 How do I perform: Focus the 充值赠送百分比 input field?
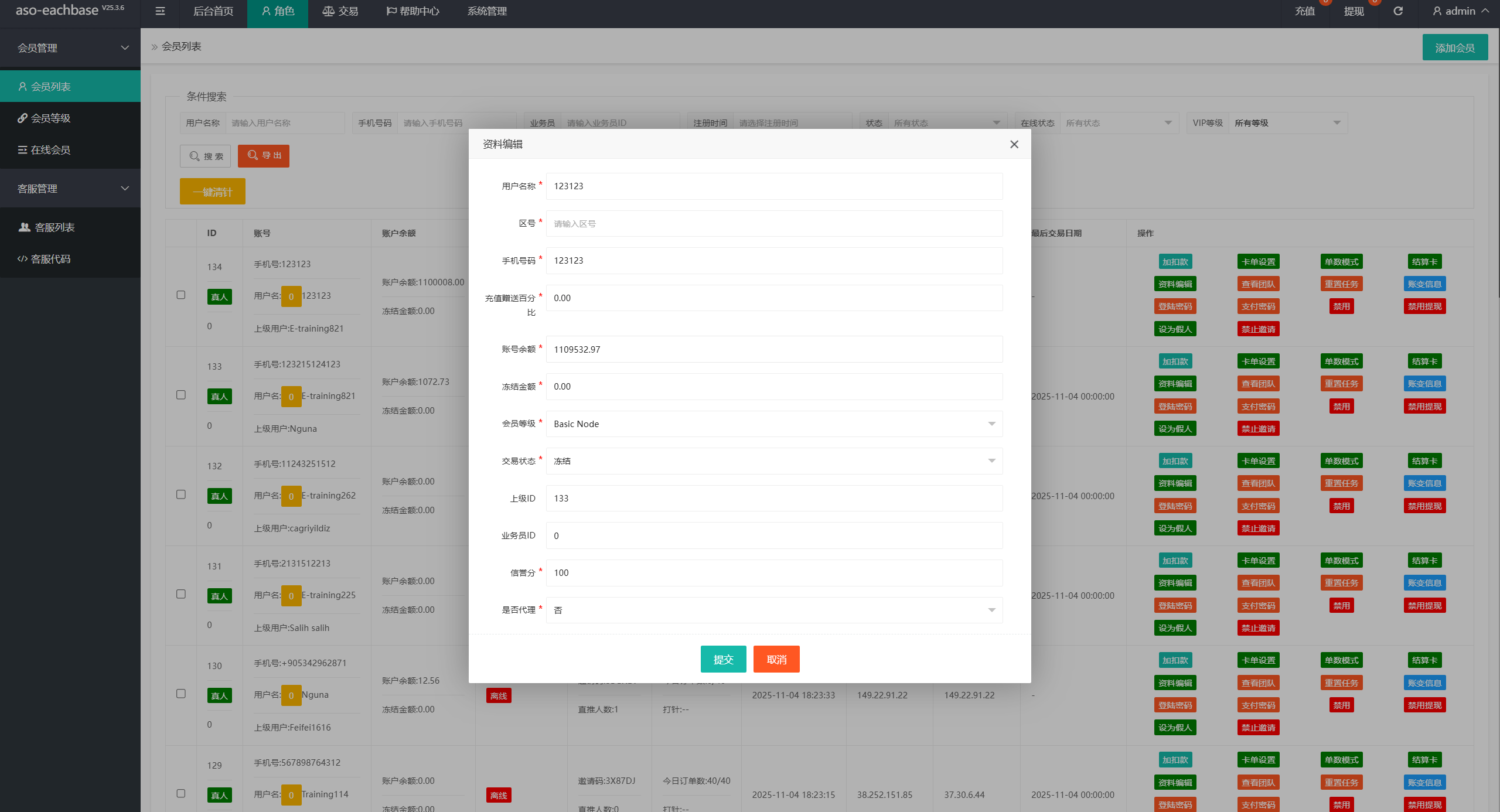(774, 298)
